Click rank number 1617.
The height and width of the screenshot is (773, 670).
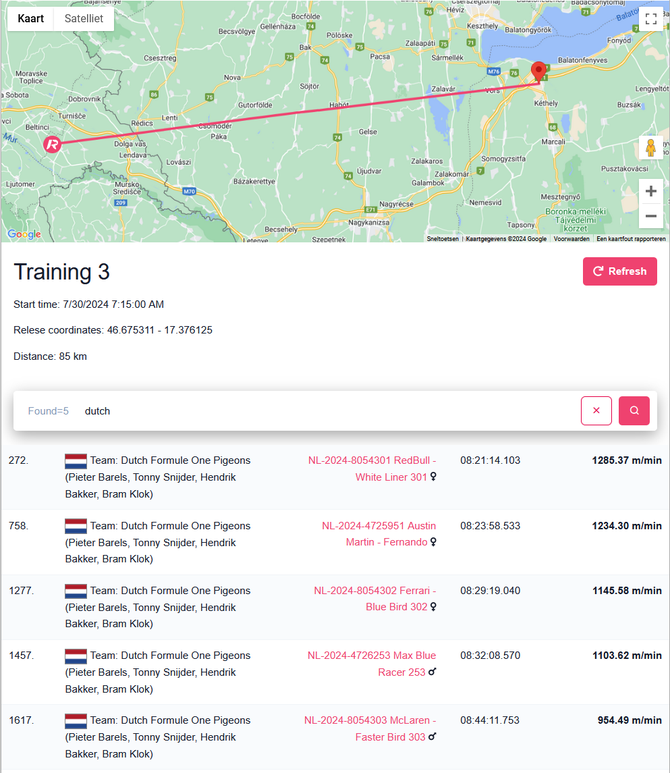21,720
